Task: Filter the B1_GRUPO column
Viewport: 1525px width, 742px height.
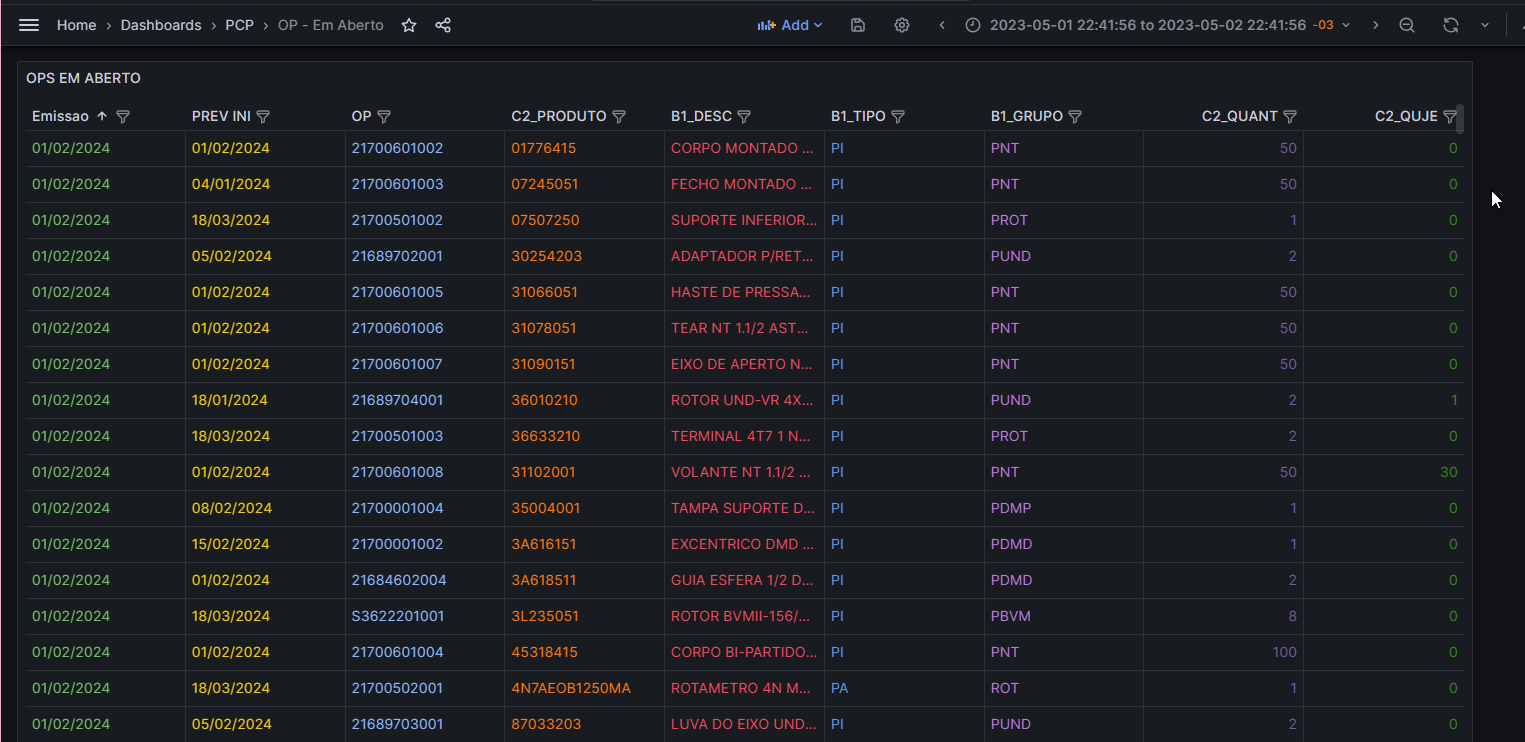Action: pos(1075,116)
